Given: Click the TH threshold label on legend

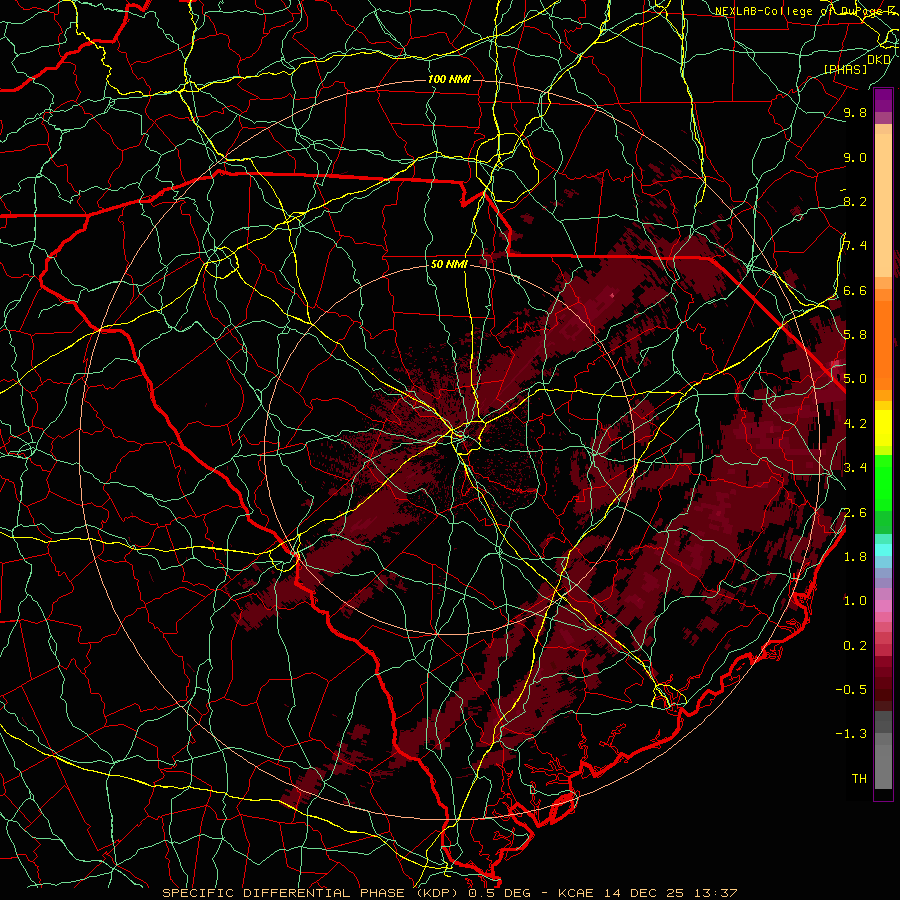Looking at the screenshot, I should coord(859,779).
